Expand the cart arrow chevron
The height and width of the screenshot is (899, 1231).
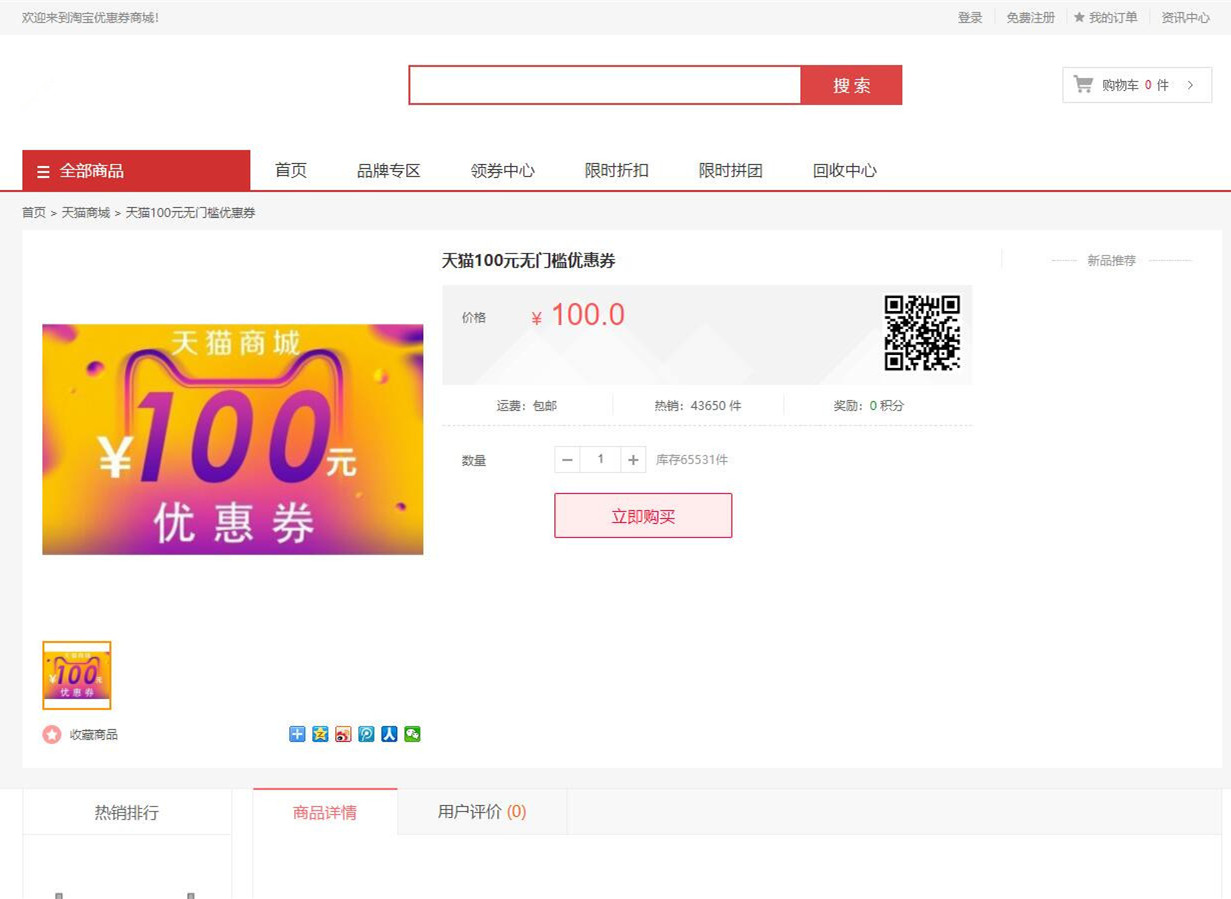[x=1190, y=85]
